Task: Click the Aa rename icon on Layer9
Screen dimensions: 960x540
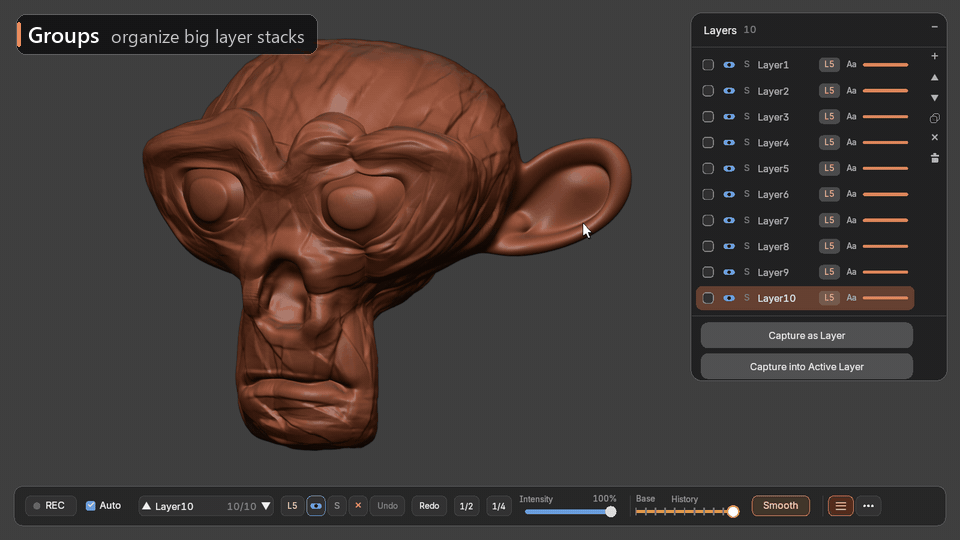Action: tap(851, 272)
